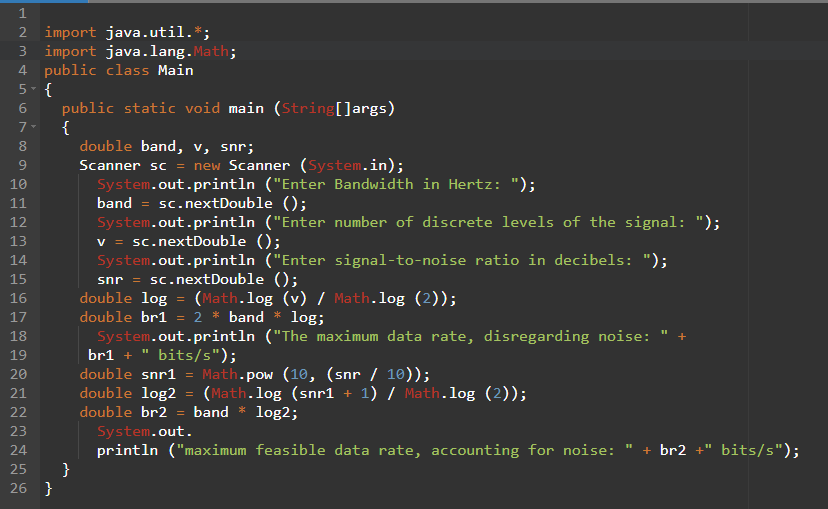828x509 pixels.
Task: Place cursor on the class name Main
Action: 175,70
